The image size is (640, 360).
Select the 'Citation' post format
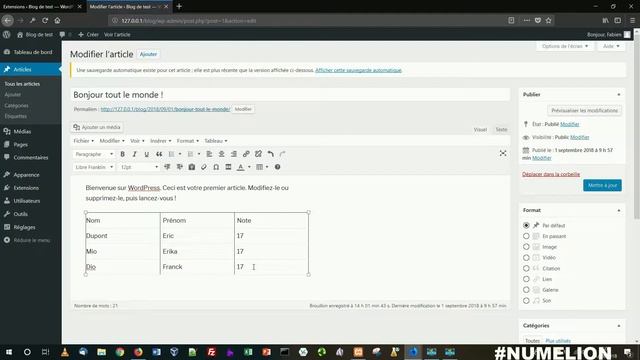click(x=526, y=268)
